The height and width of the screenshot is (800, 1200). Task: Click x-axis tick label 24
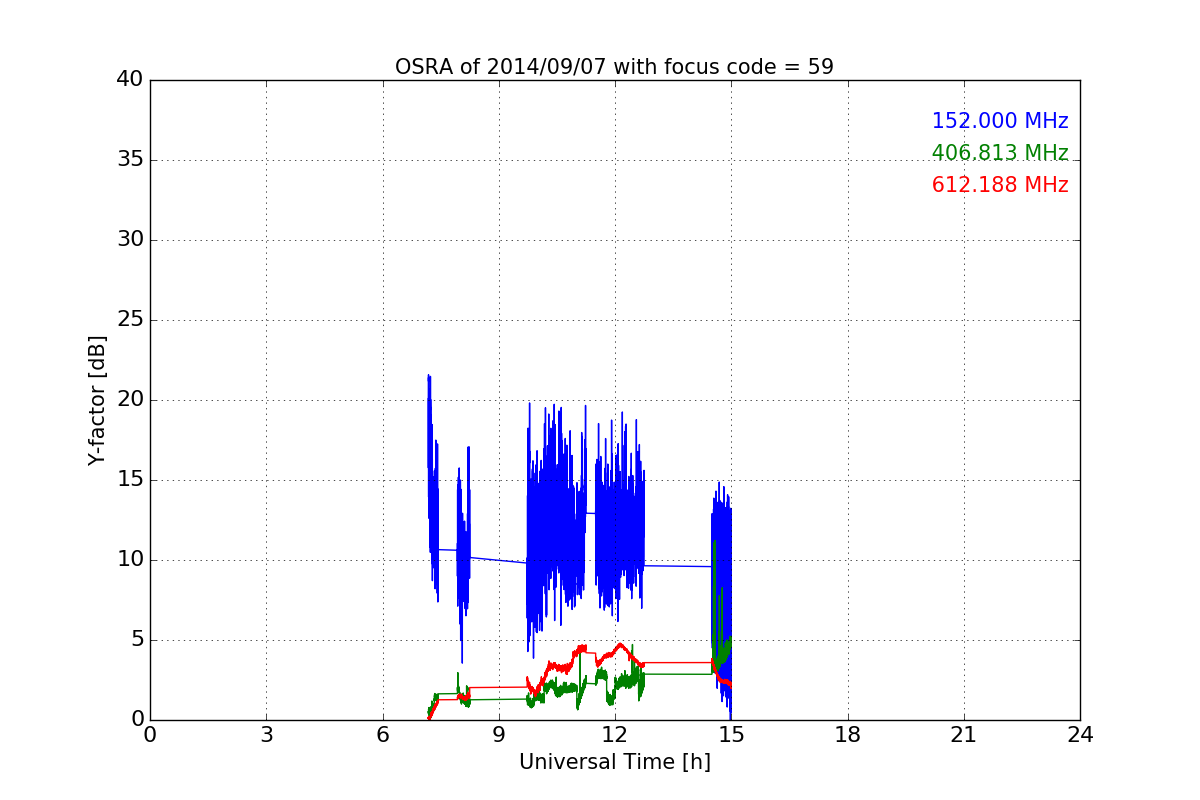pos(1080,735)
